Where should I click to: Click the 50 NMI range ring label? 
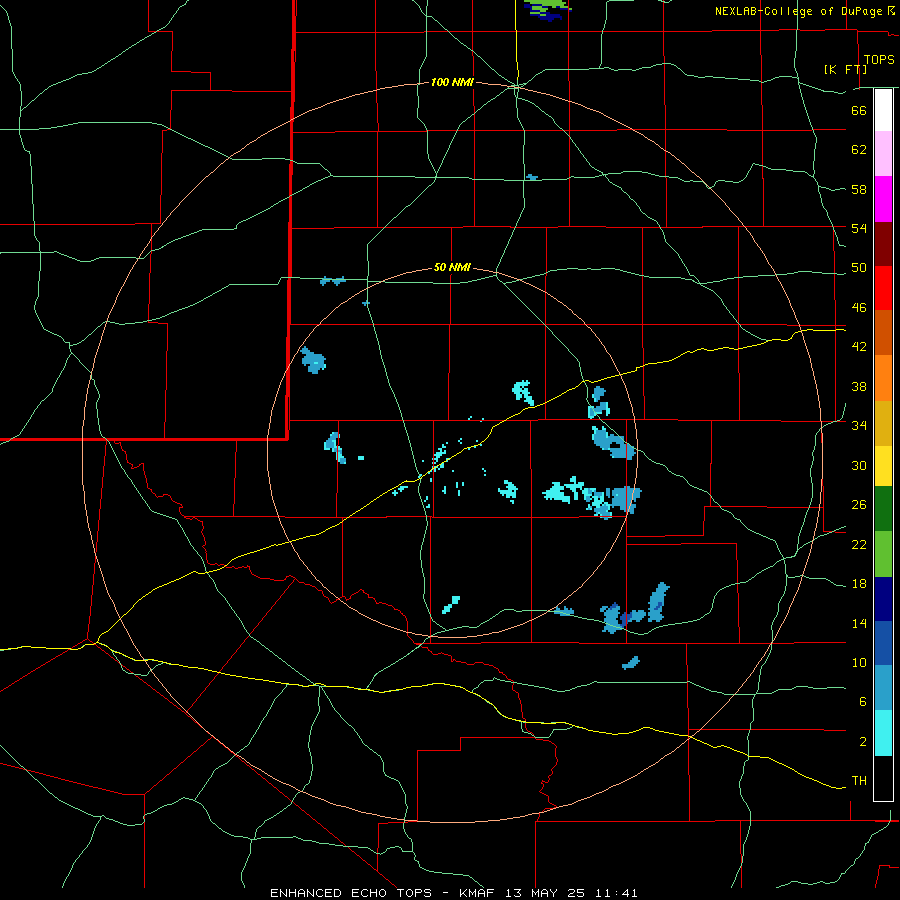[x=452, y=267]
